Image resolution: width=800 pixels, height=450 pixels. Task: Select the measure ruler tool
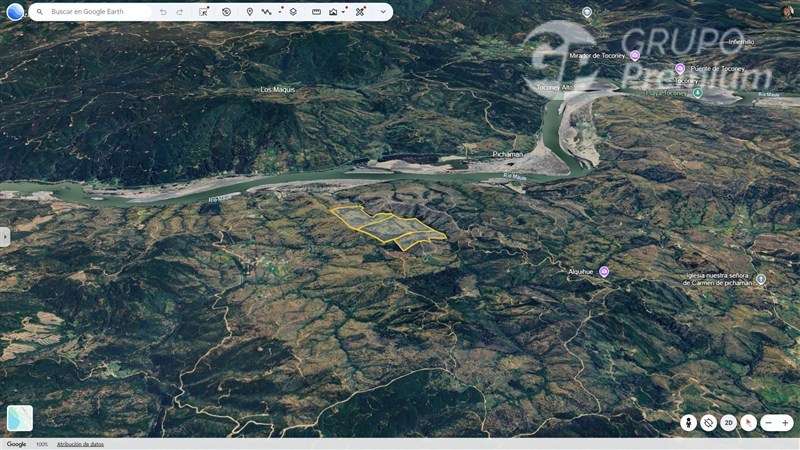(316, 12)
